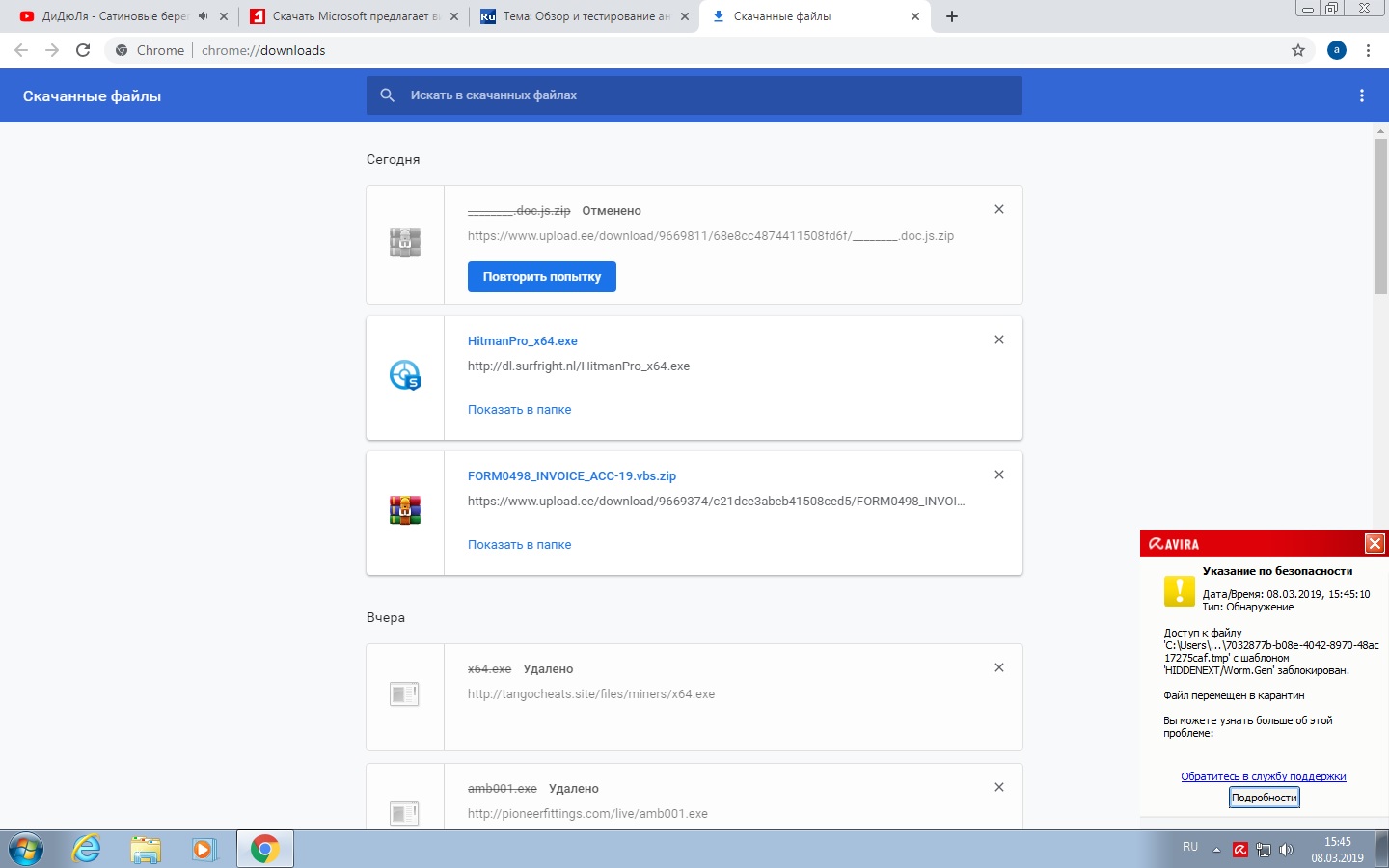1389x868 pixels.
Task: Close the Тема: Обзор и тестирование tab
Action: click(685, 16)
